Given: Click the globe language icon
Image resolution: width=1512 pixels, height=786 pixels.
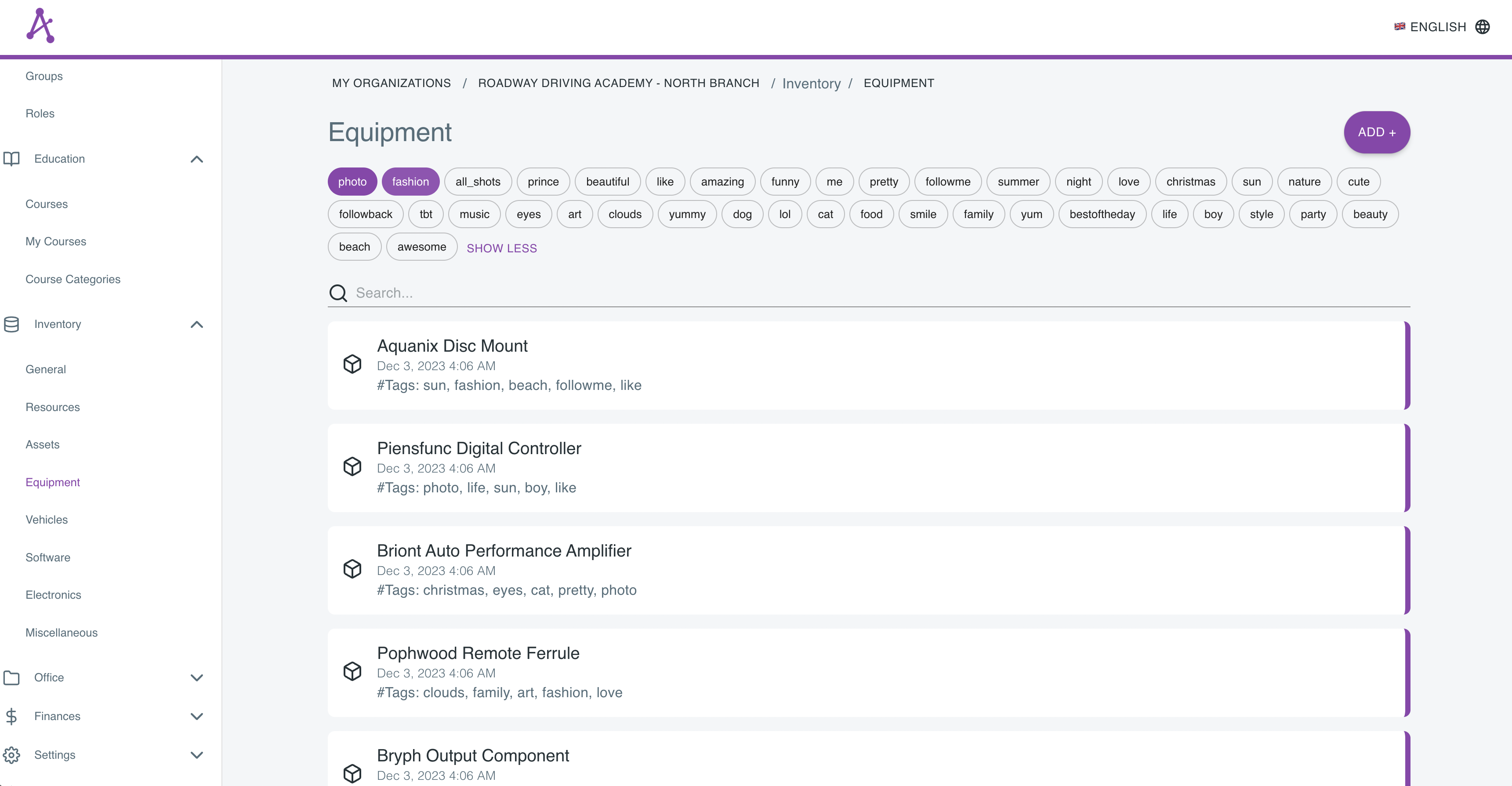Looking at the screenshot, I should tap(1482, 27).
